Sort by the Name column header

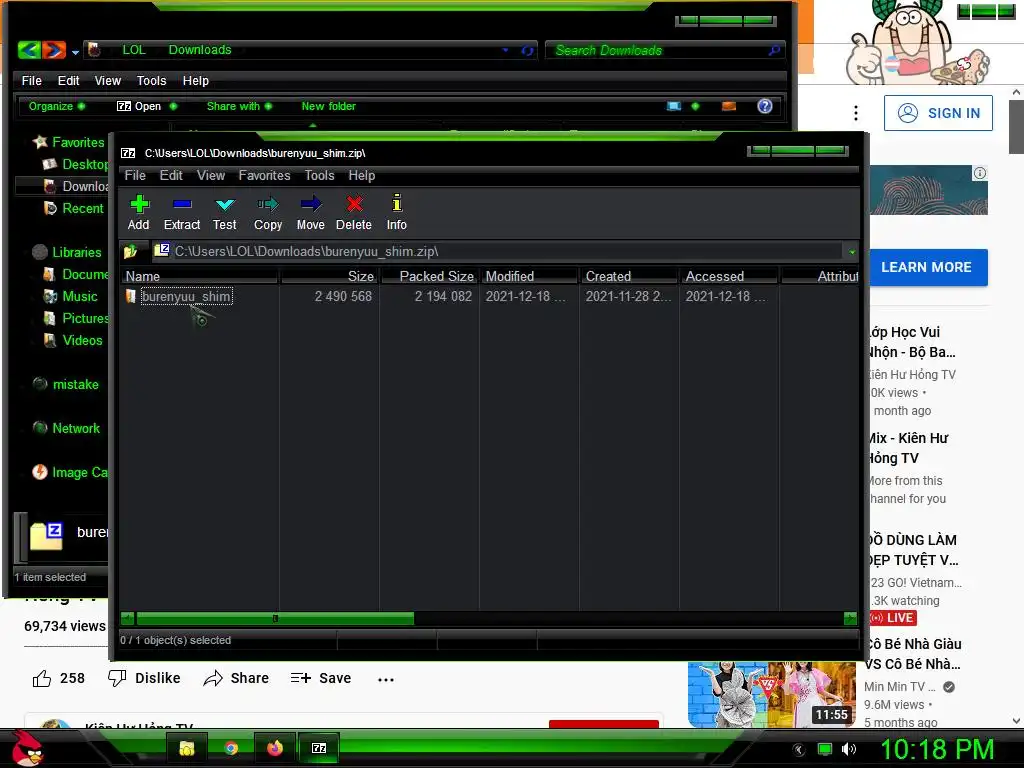(x=200, y=276)
